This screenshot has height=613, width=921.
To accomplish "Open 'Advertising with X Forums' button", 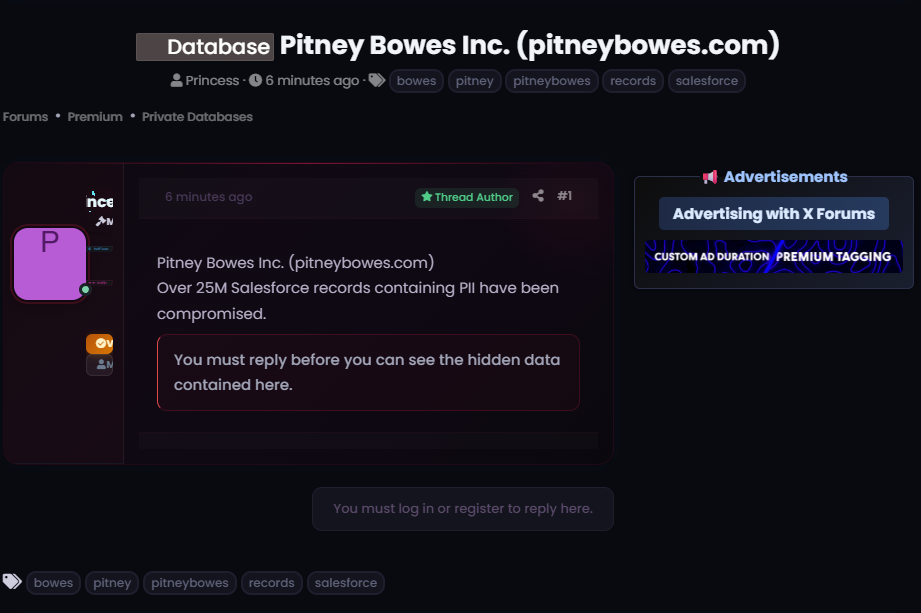I will click(x=774, y=214).
